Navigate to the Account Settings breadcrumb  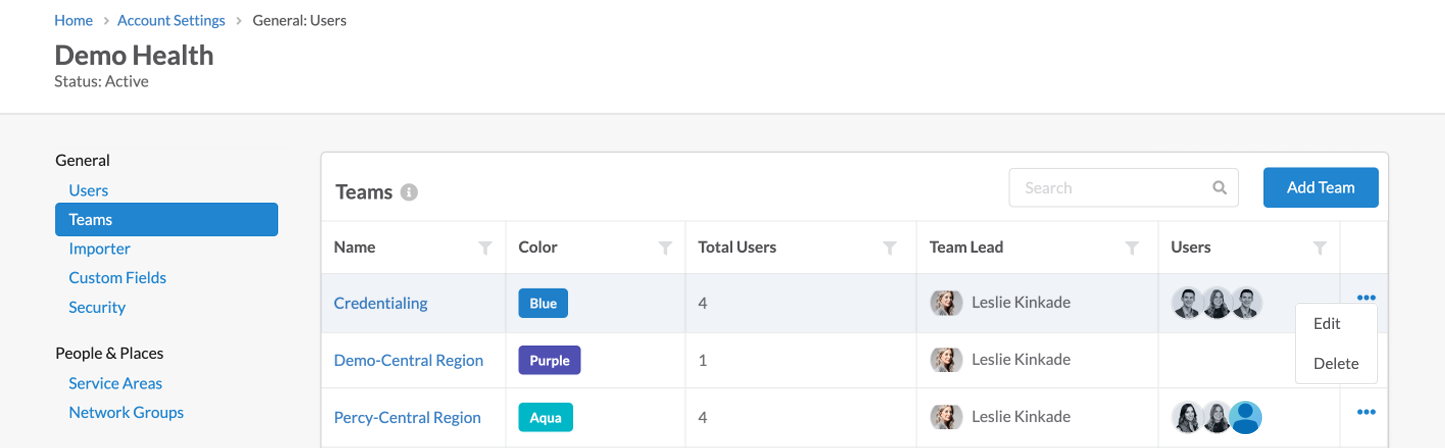(170, 20)
